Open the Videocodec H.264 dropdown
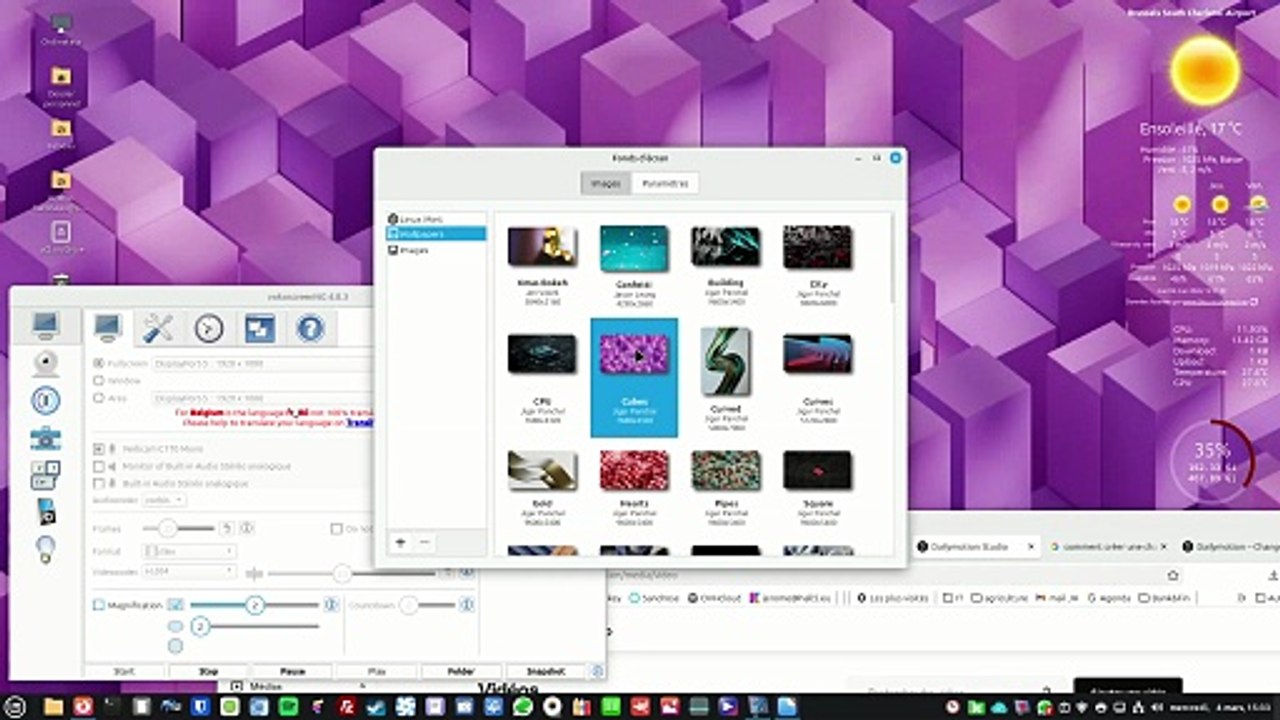The height and width of the screenshot is (720, 1280). [189, 571]
